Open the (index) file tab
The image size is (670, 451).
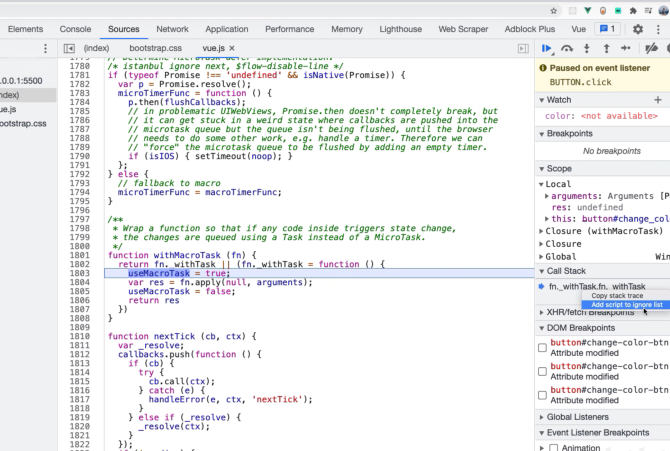click(x=96, y=48)
